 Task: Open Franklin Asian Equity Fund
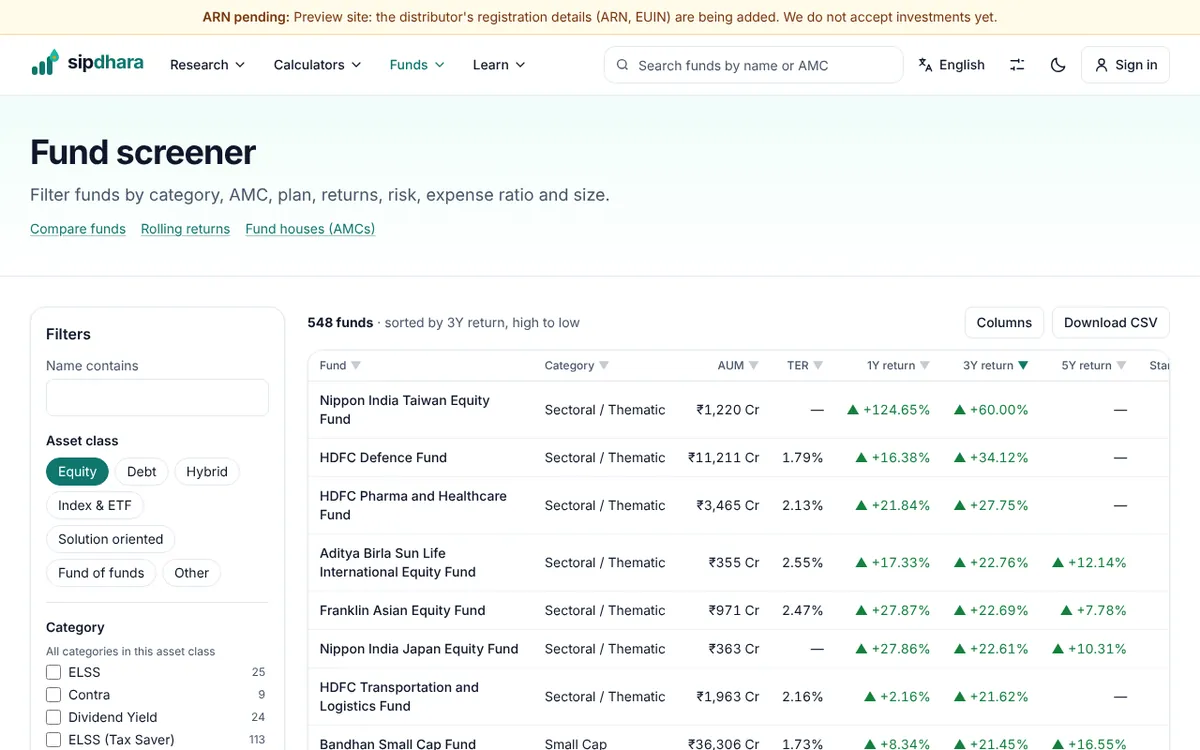[402, 611]
